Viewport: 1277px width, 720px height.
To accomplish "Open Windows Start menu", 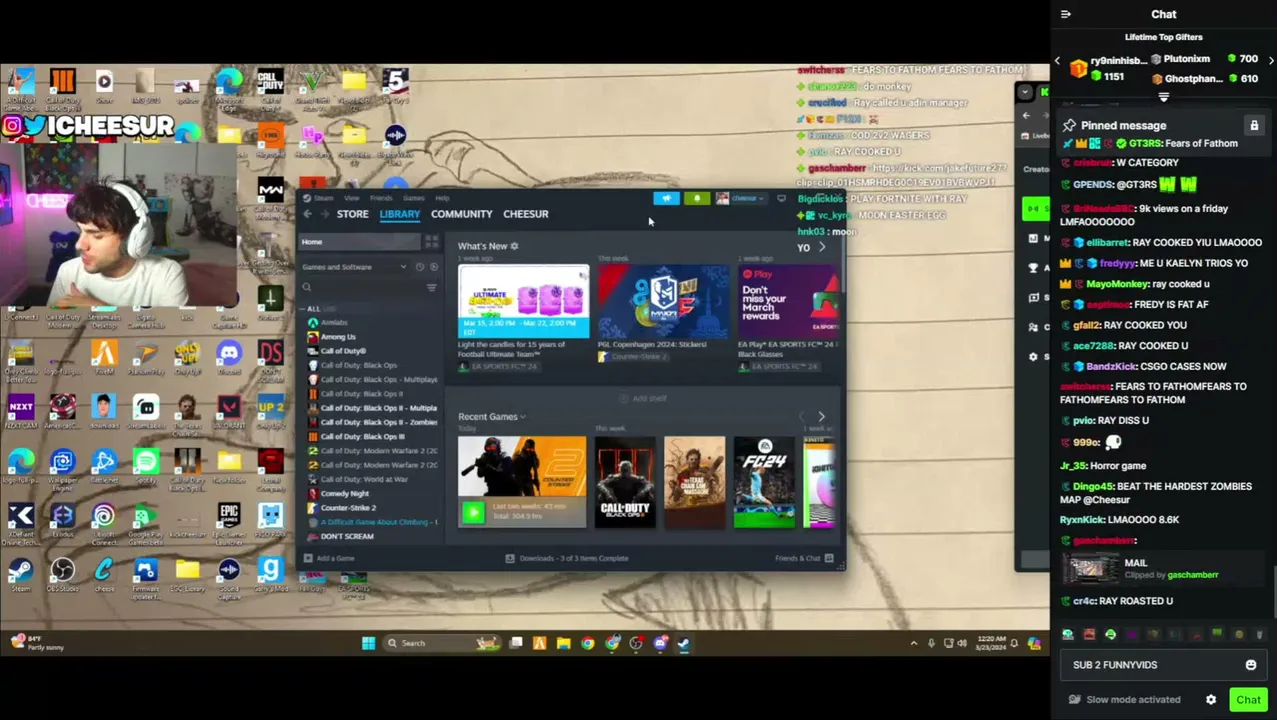I will click(368, 643).
